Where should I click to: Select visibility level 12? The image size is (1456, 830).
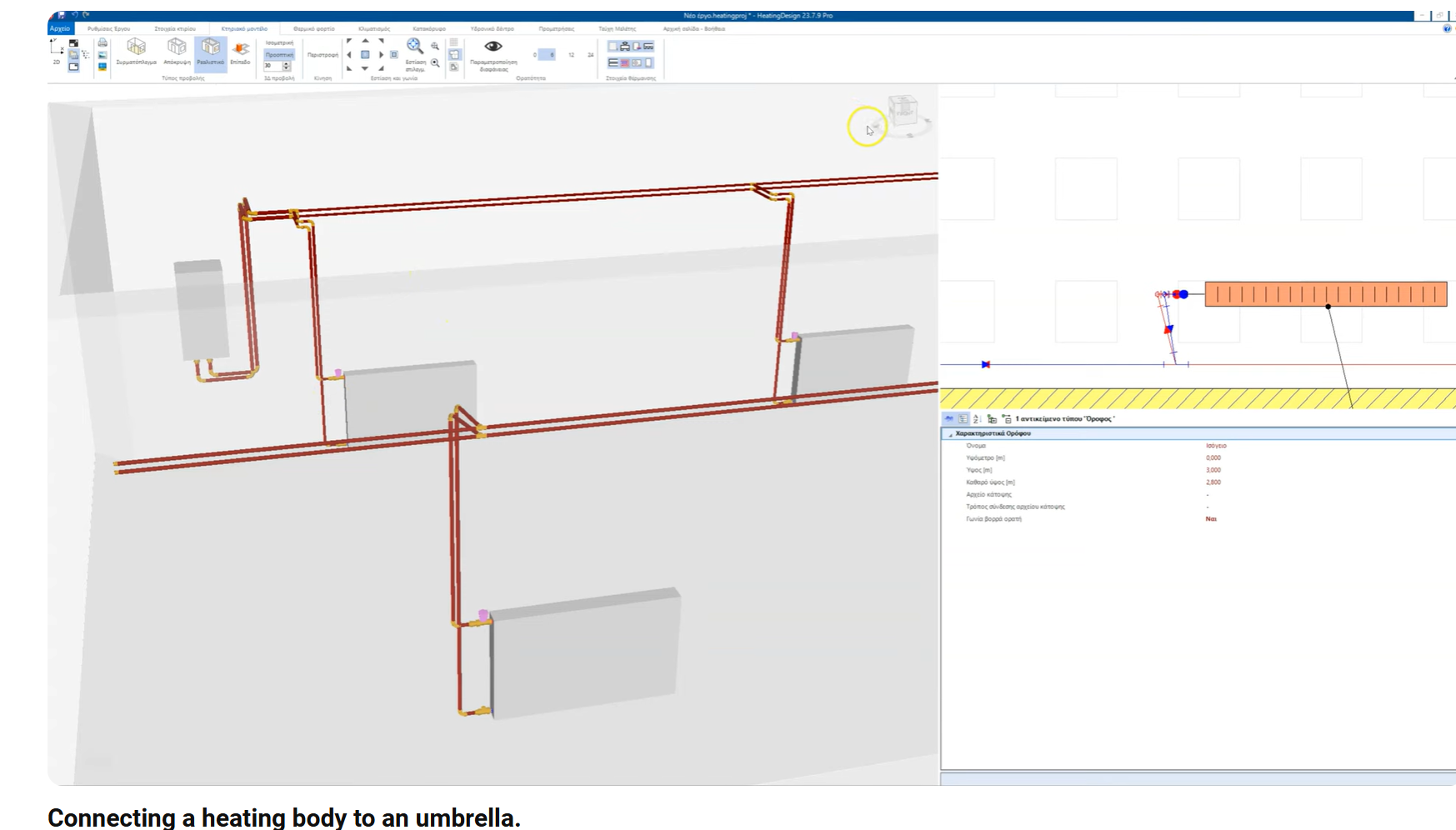[x=571, y=55]
